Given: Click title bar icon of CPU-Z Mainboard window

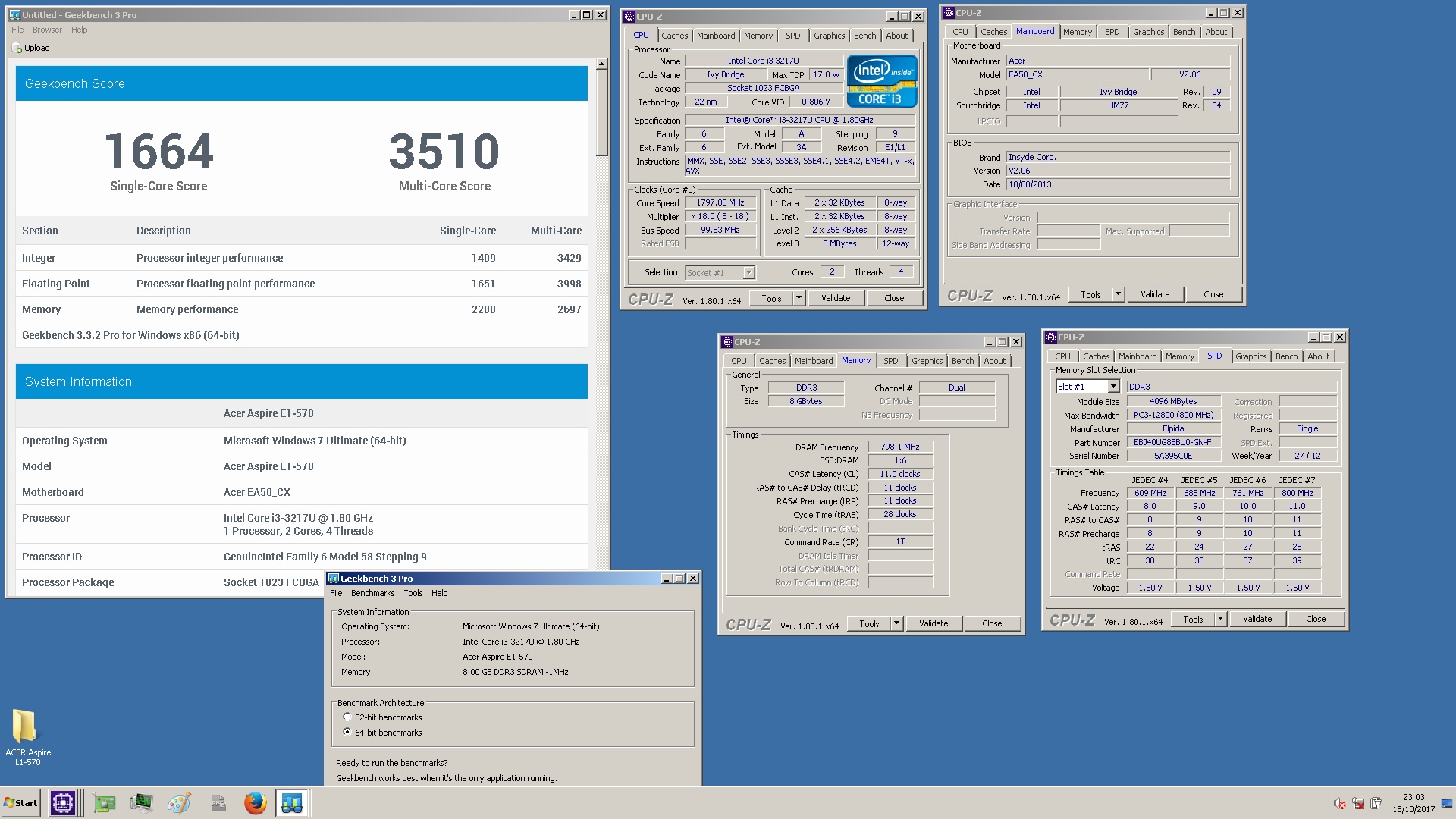Looking at the screenshot, I should click(x=948, y=13).
